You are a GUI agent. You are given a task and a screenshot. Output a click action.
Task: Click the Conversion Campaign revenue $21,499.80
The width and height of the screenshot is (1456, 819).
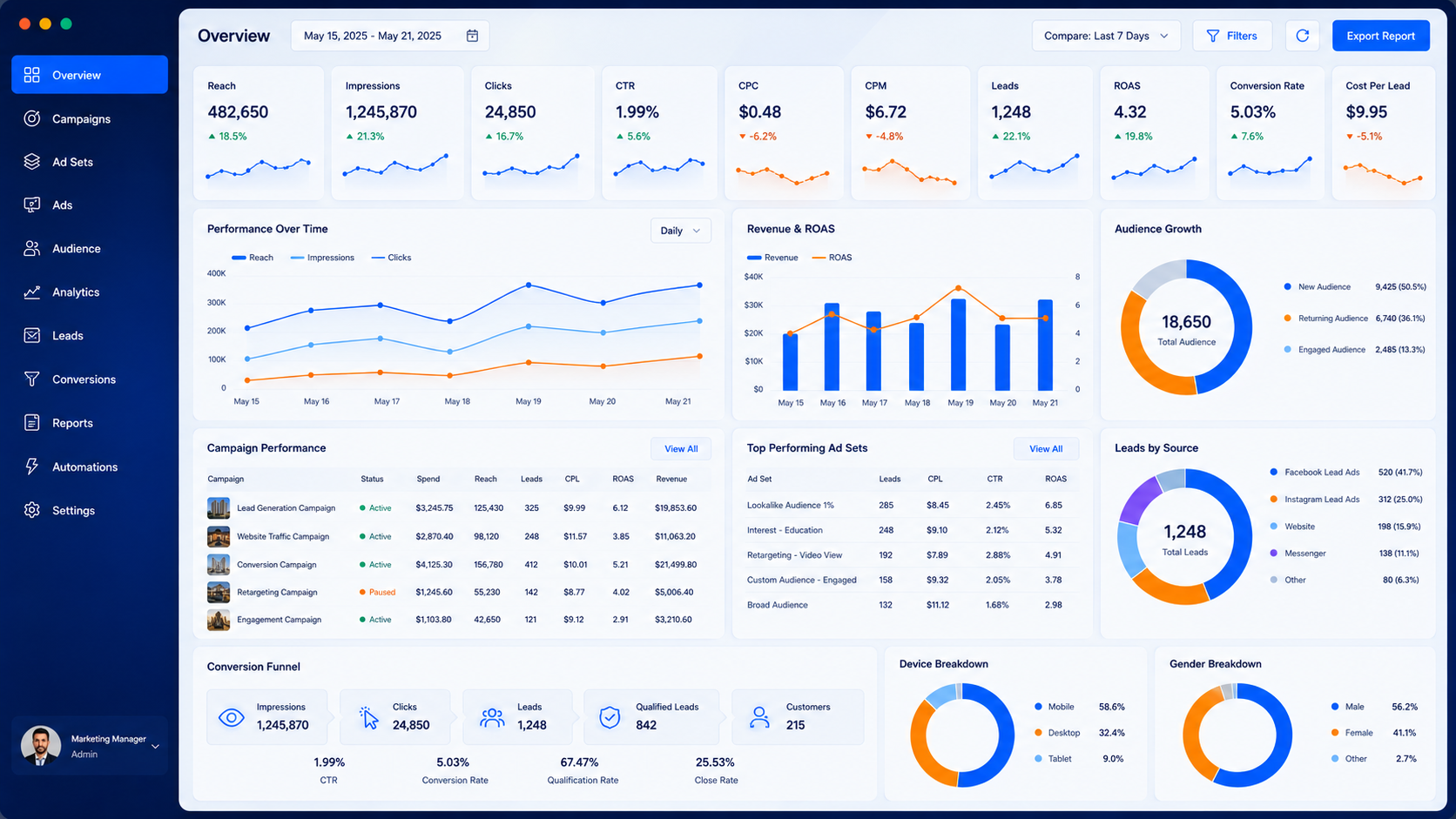[676, 564]
